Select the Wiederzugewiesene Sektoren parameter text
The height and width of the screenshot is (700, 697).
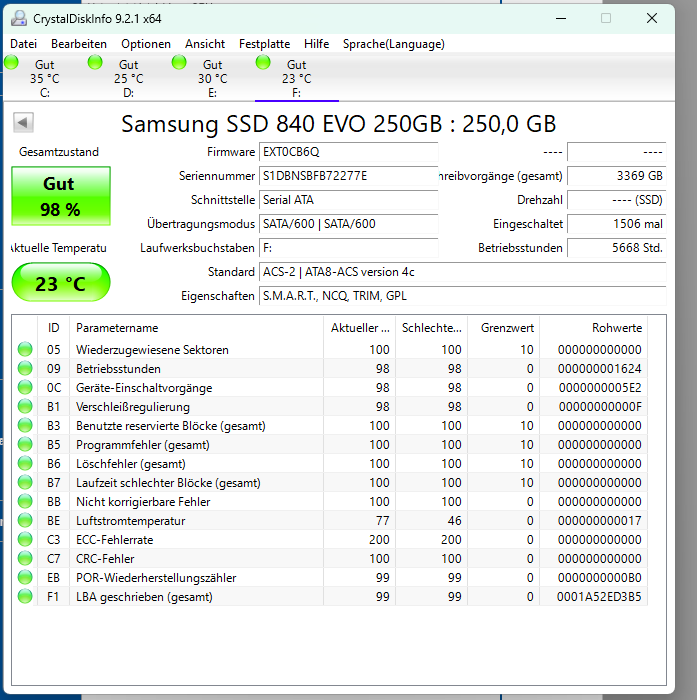click(152, 350)
